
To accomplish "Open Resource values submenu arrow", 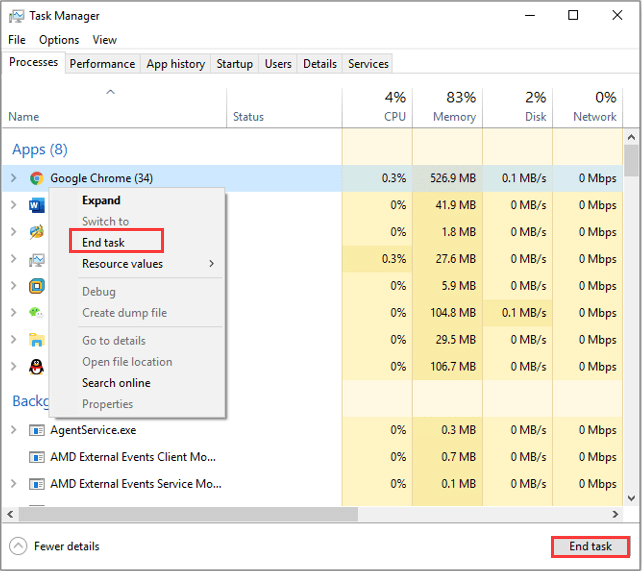I will point(211,264).
